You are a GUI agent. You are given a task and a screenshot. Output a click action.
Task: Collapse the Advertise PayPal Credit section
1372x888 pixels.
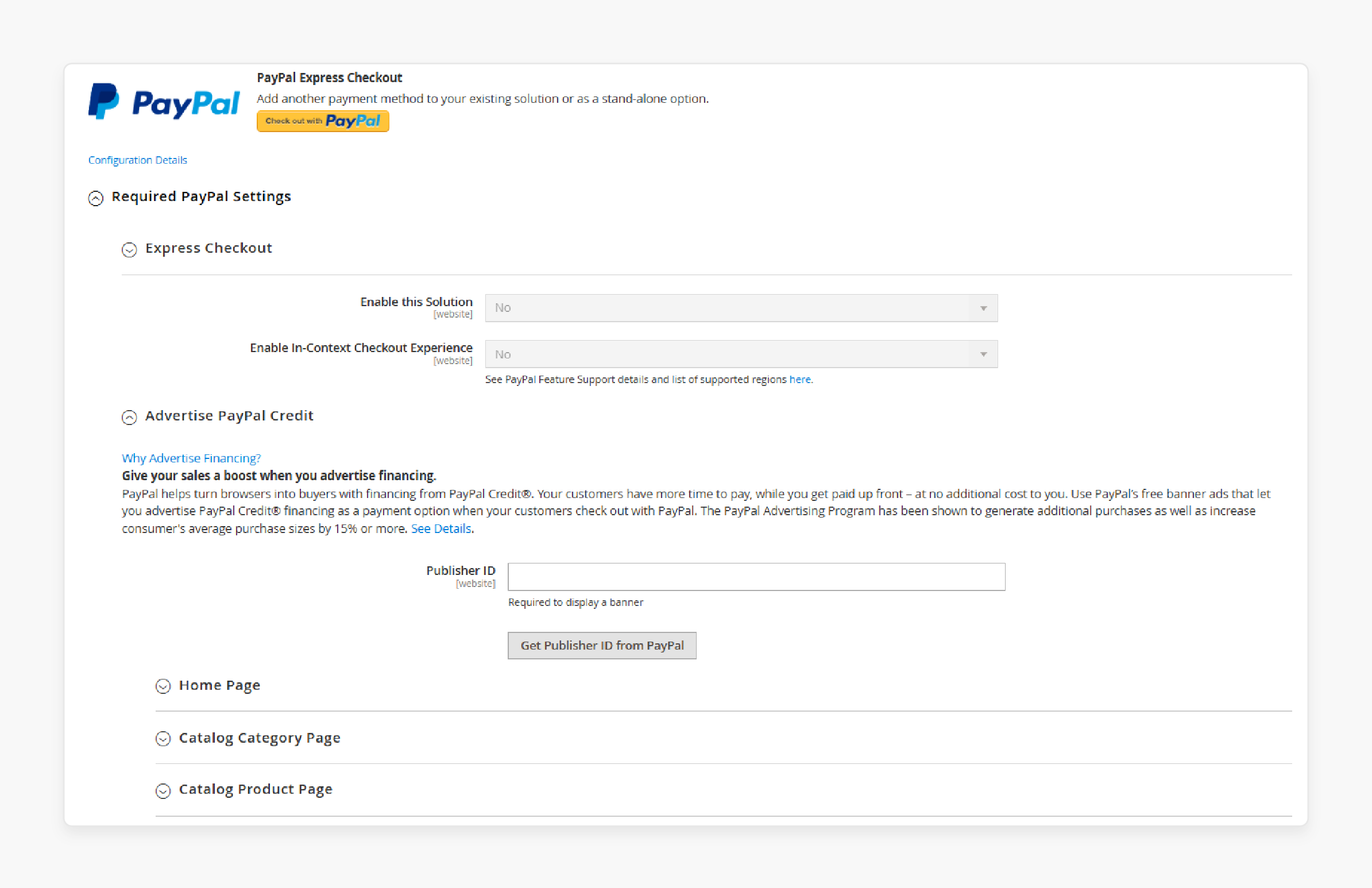217,416
